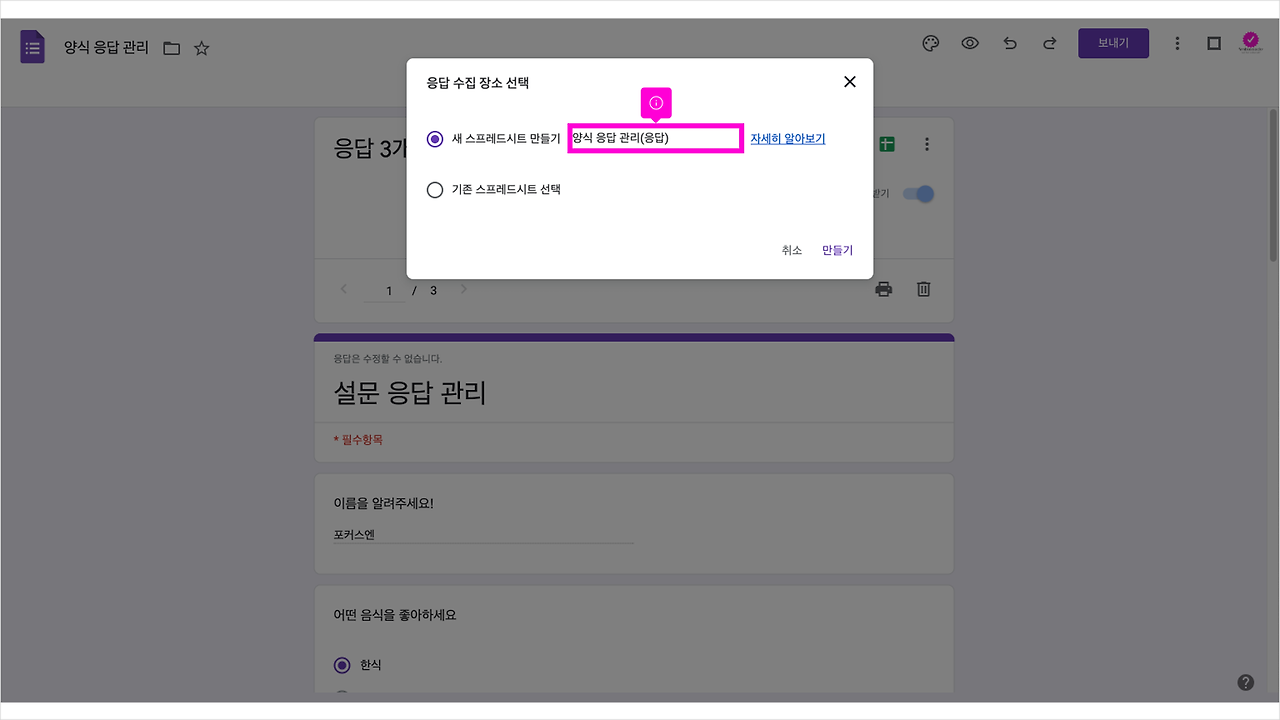Toggle the 응답 받기 switch

click(917, 193)
